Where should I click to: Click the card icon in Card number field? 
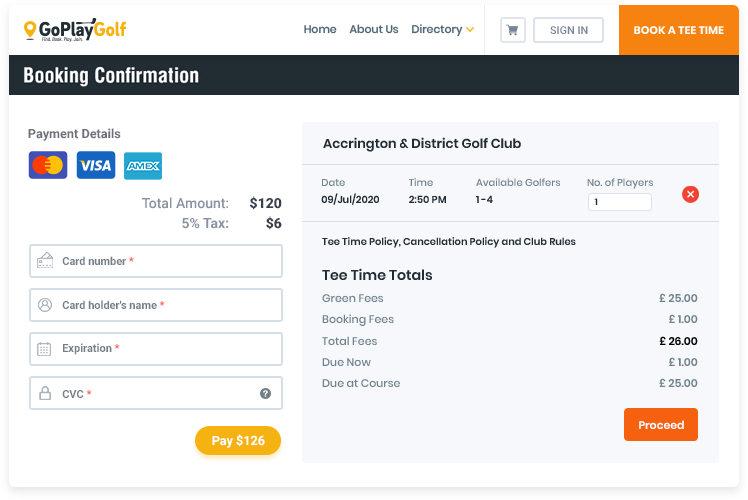(45, 260)
